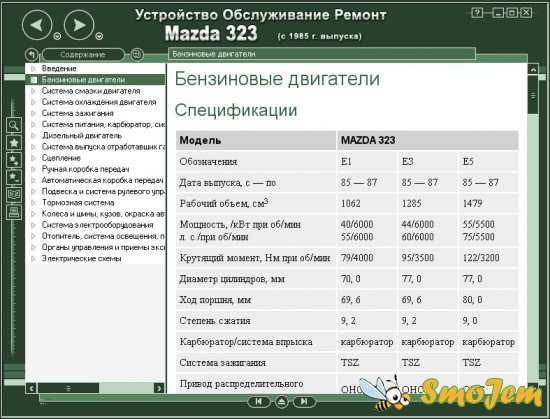Open the back history dropdown arrow

pyautogui.click(x=57, y=36)
